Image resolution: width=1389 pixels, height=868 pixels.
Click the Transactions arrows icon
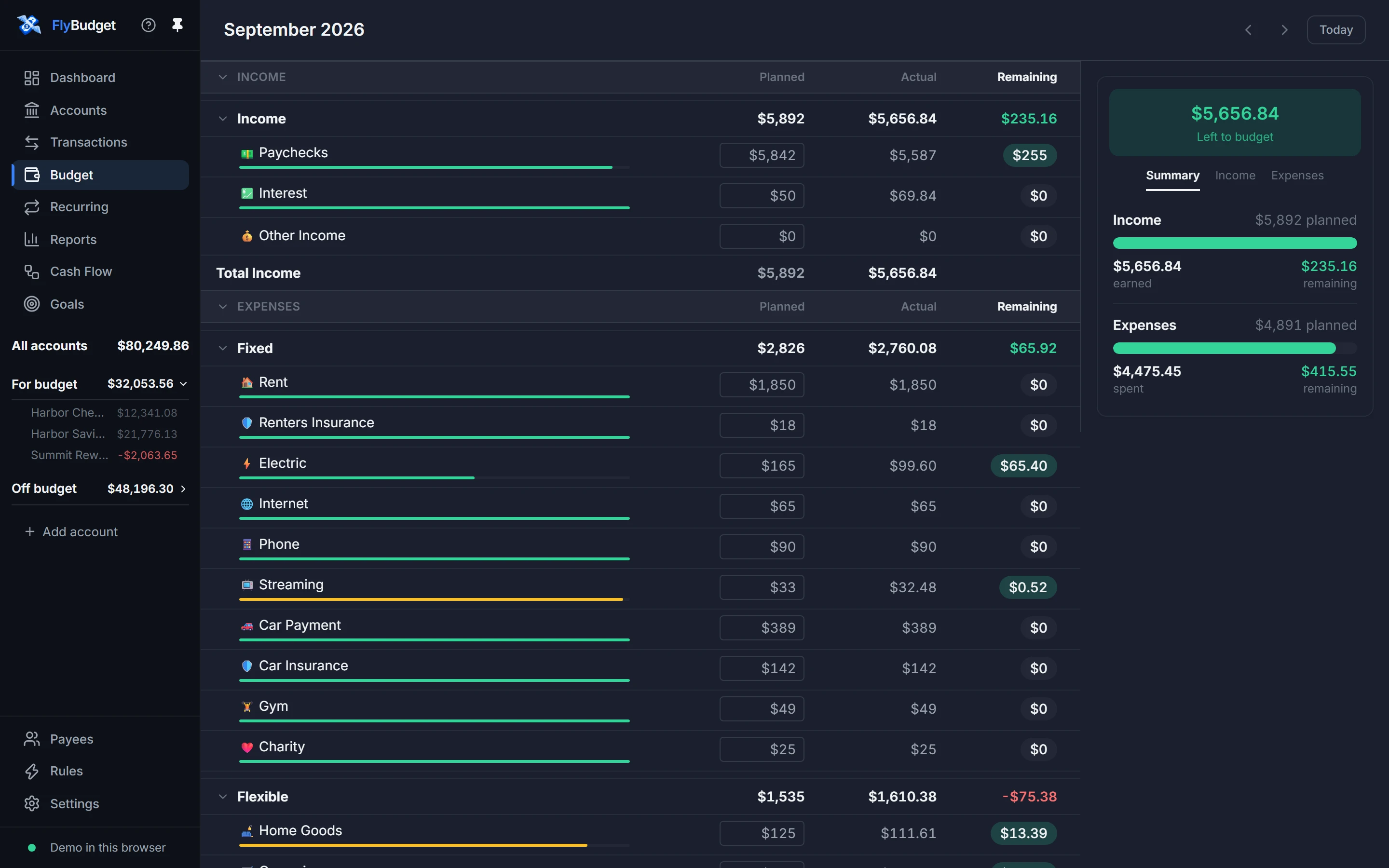click(31, 142)
